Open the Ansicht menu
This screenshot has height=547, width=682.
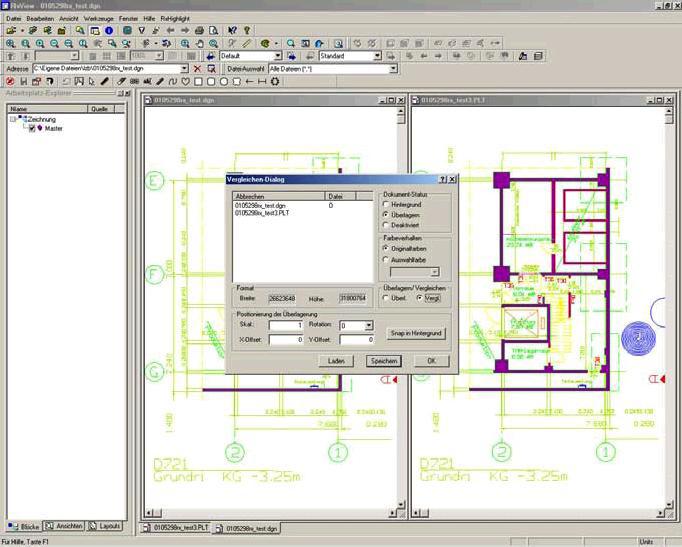coord(69,19)
